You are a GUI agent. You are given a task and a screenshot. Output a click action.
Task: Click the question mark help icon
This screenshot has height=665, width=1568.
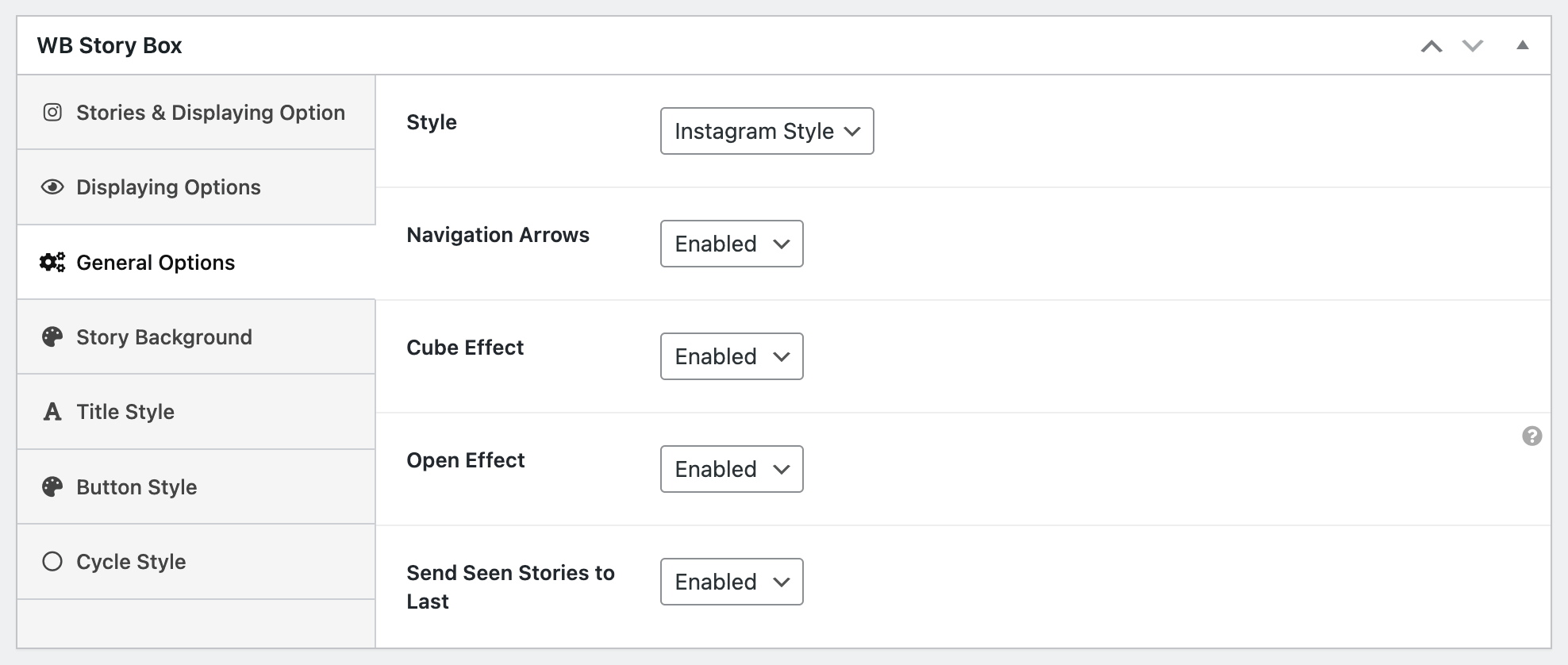pos(1531,436)
